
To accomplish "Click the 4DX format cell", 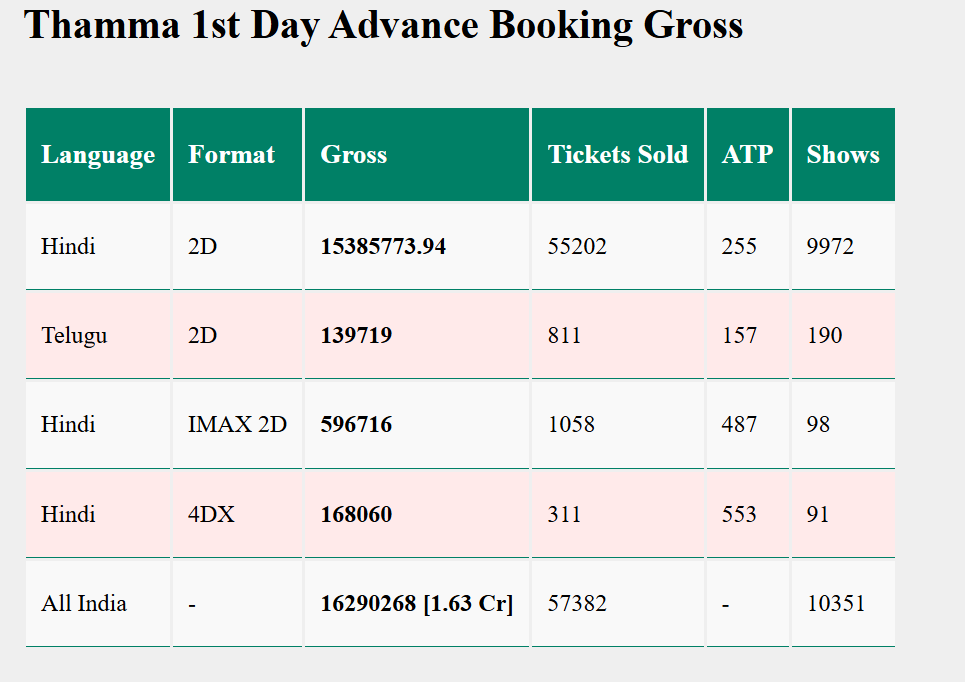I will tap(212, 514).
